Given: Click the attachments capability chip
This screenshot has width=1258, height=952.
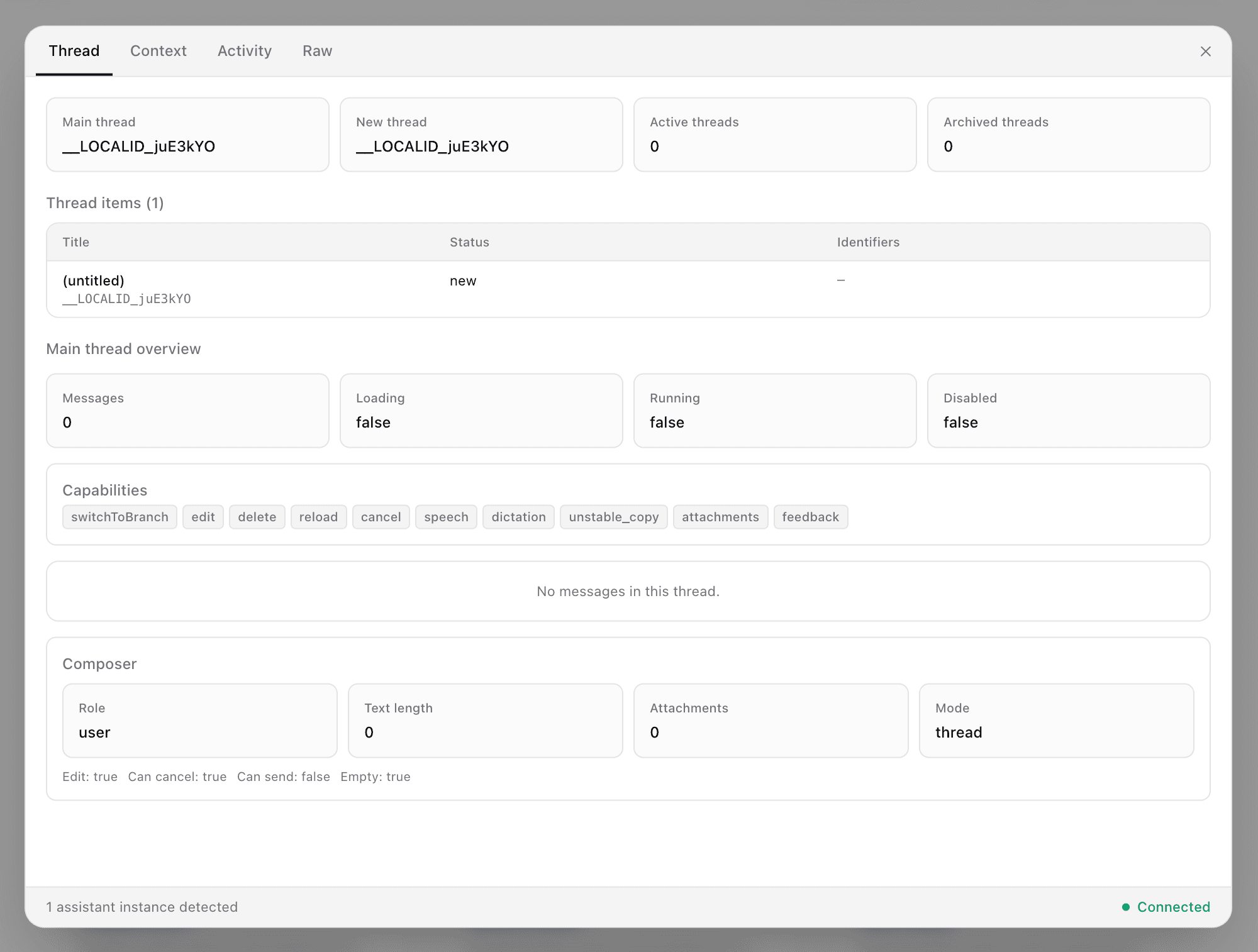Looking at the screenshot, I should coord(720,517).
